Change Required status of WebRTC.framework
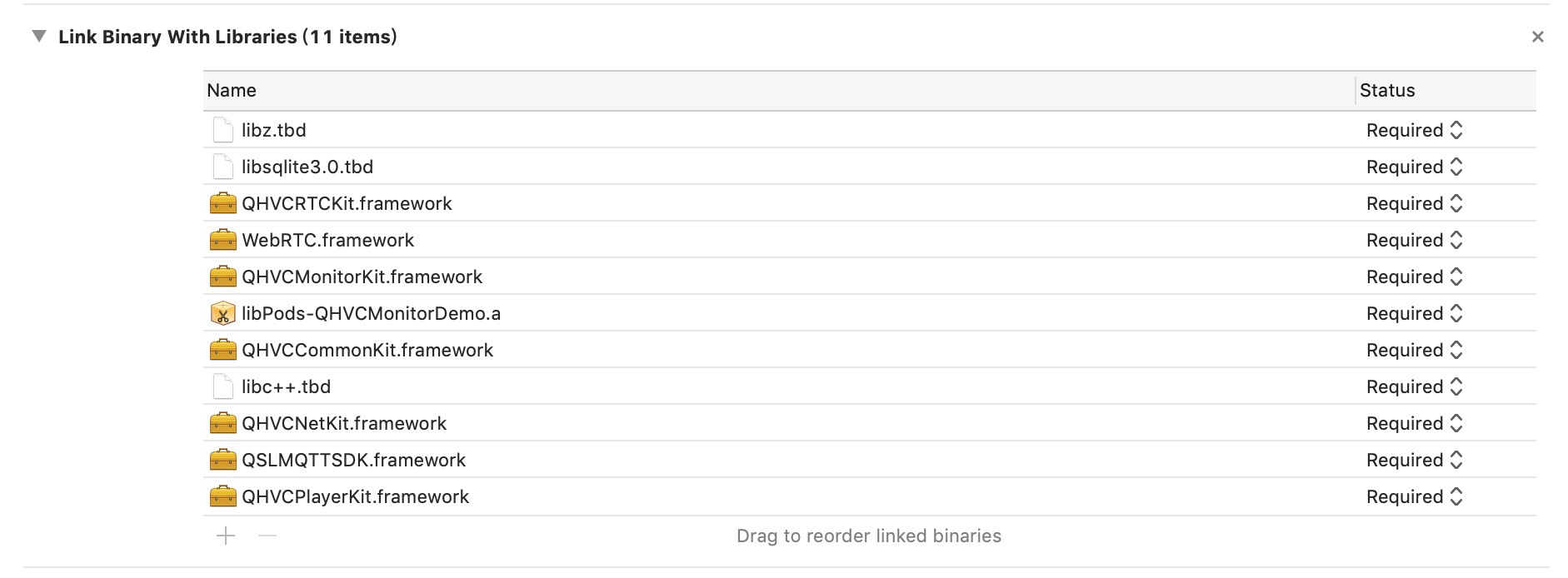Image resolution: width=1568 pixels, height=578 pixels. [1414, 240]
